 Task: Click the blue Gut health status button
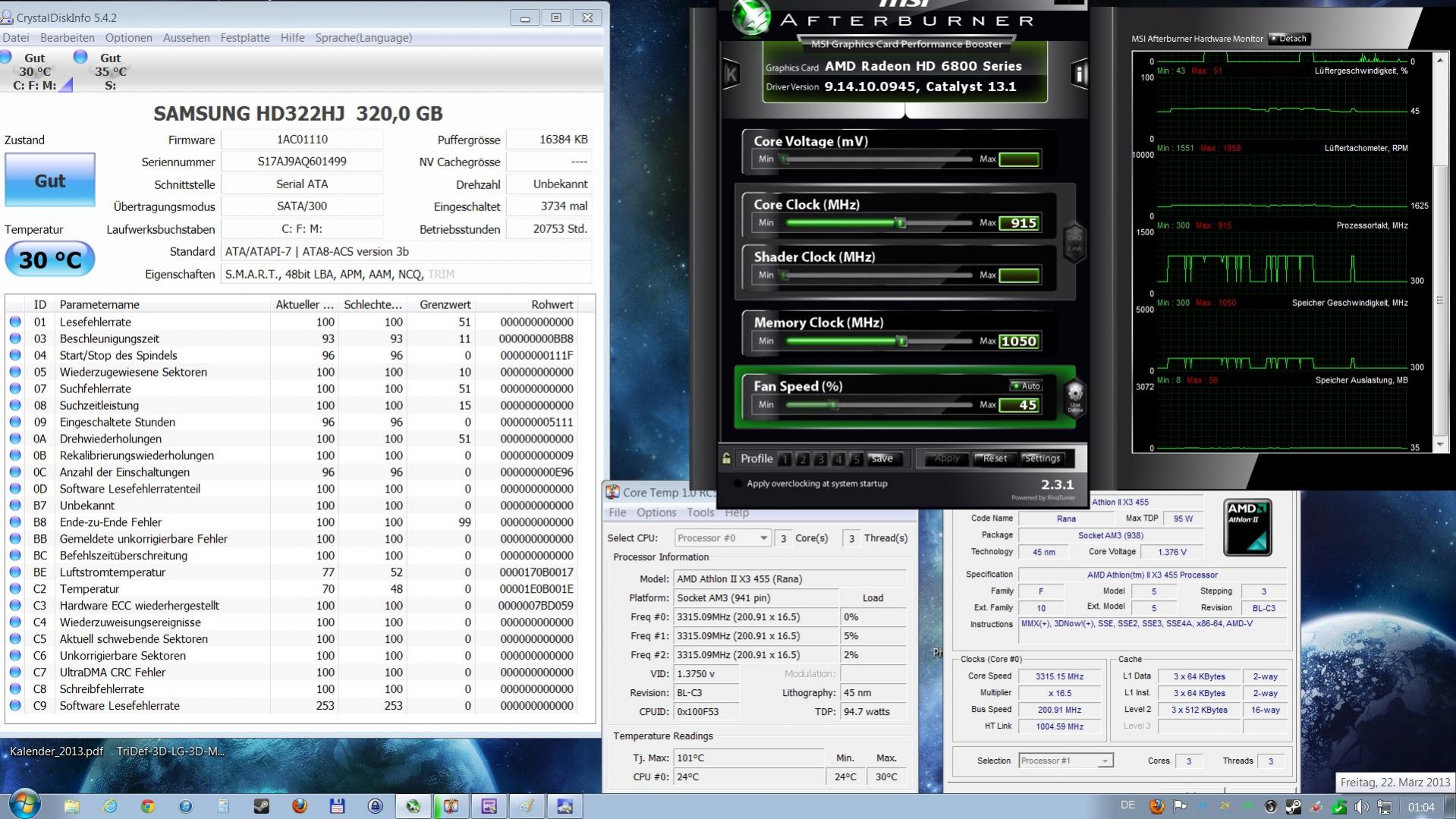point(50,181)
